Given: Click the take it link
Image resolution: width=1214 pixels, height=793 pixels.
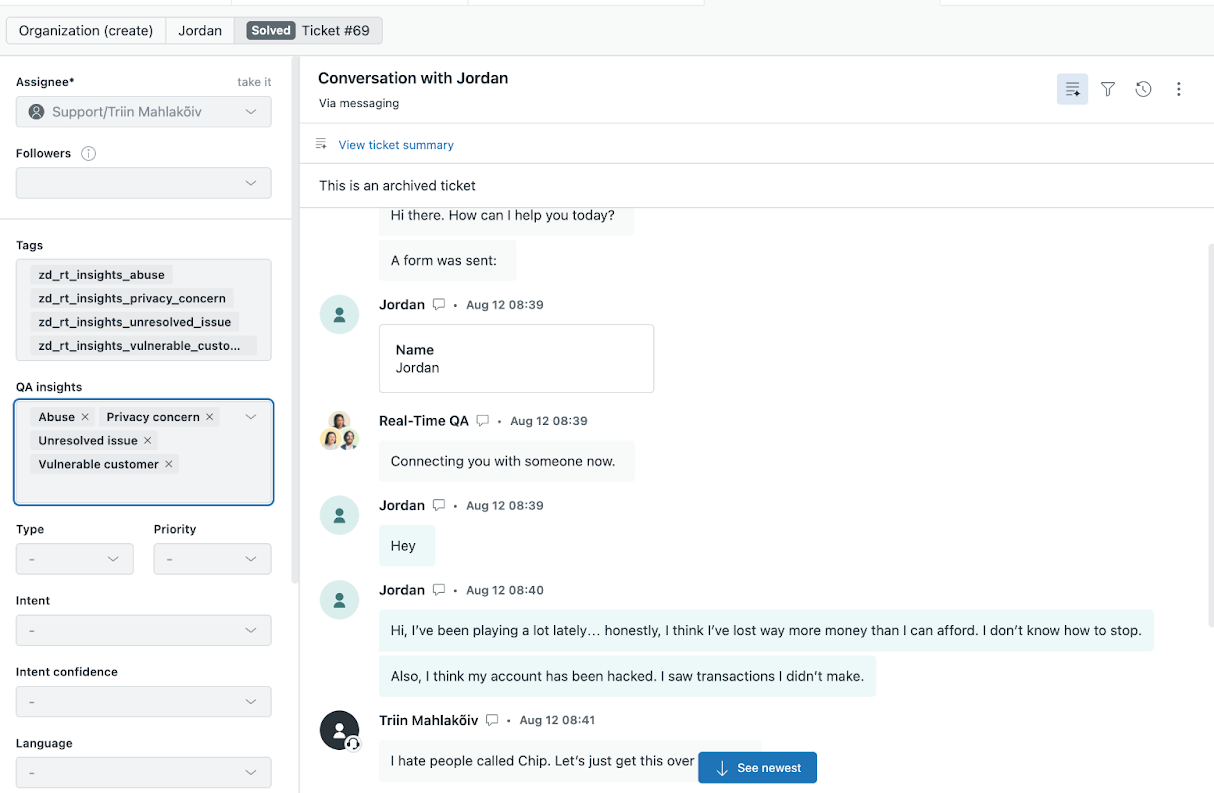Looking at the screenshot, I should [x=254, y=82].
